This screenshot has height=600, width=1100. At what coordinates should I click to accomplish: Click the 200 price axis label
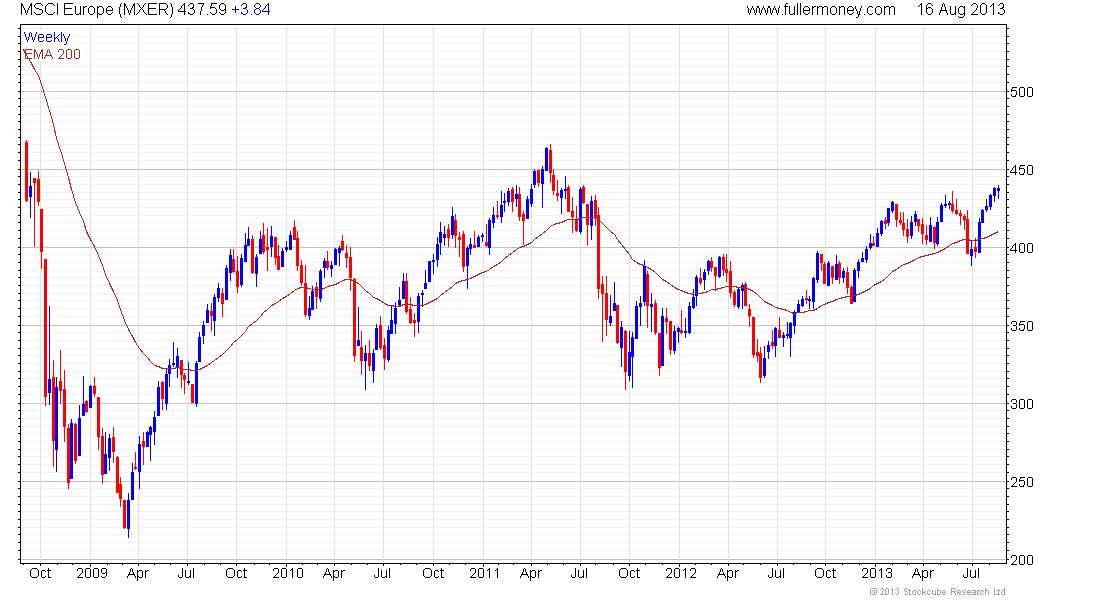click(x=1021, y=560)
